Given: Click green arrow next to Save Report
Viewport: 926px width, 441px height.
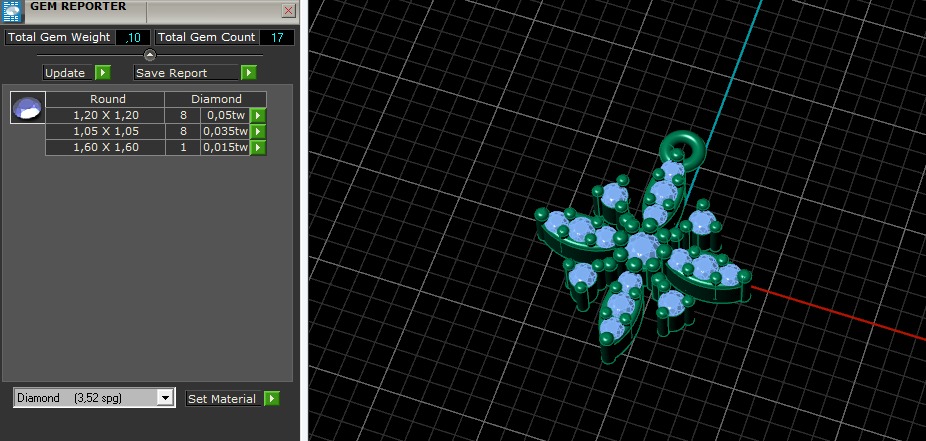Looking at the screenshot, I should [249, 73].
